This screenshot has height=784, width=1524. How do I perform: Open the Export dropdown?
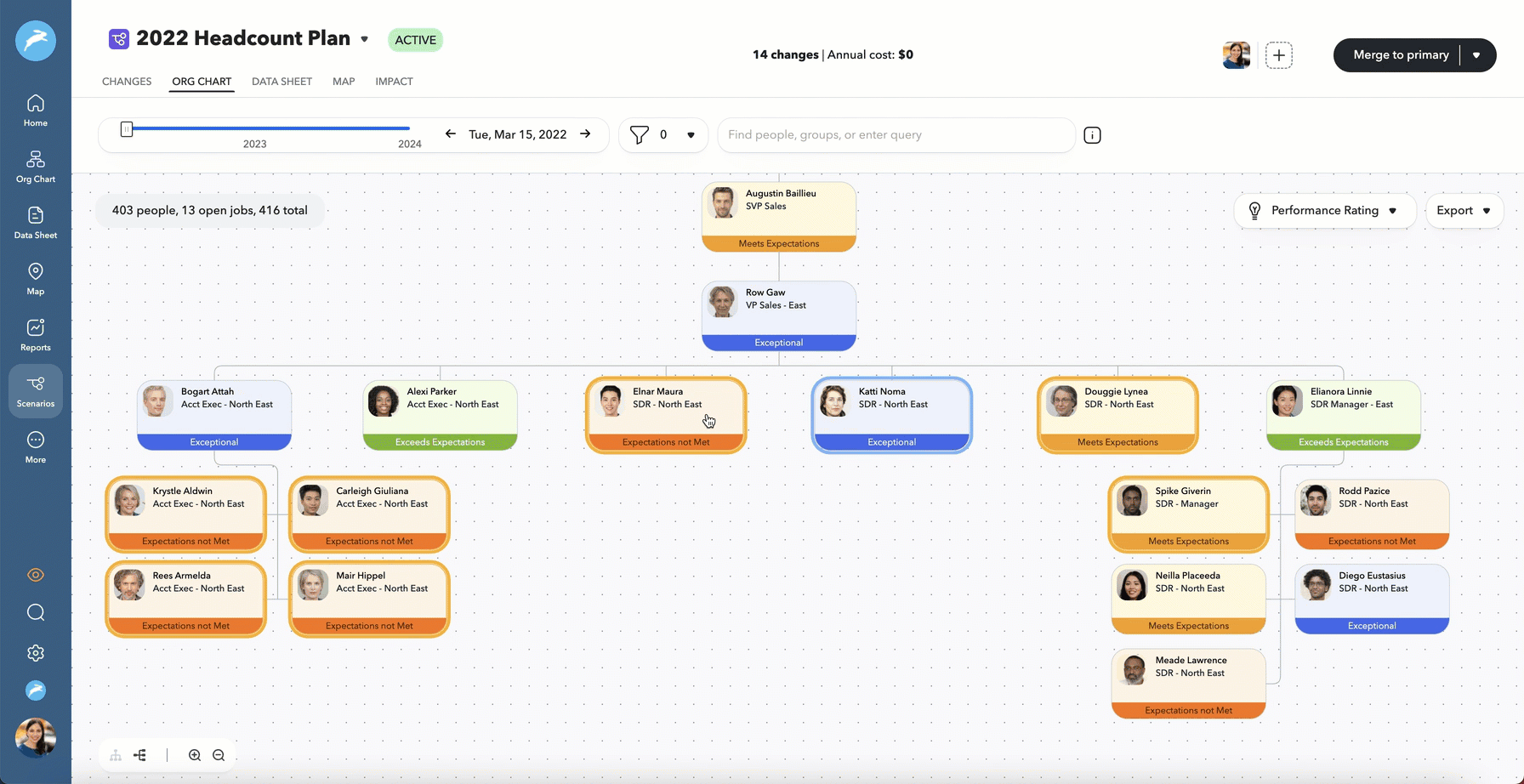click(x=1463, y=210)
